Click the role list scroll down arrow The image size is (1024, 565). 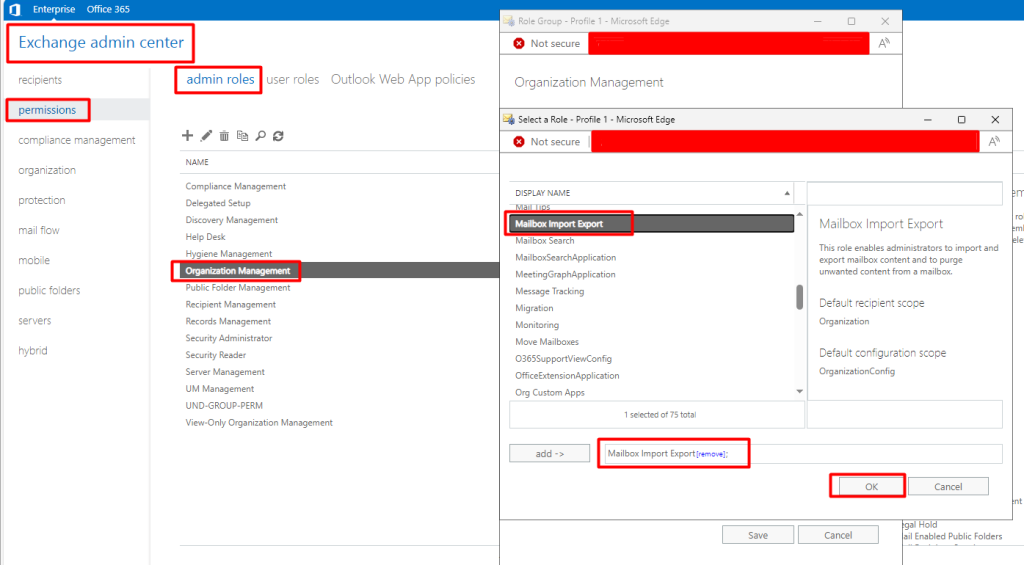[799, 392]
